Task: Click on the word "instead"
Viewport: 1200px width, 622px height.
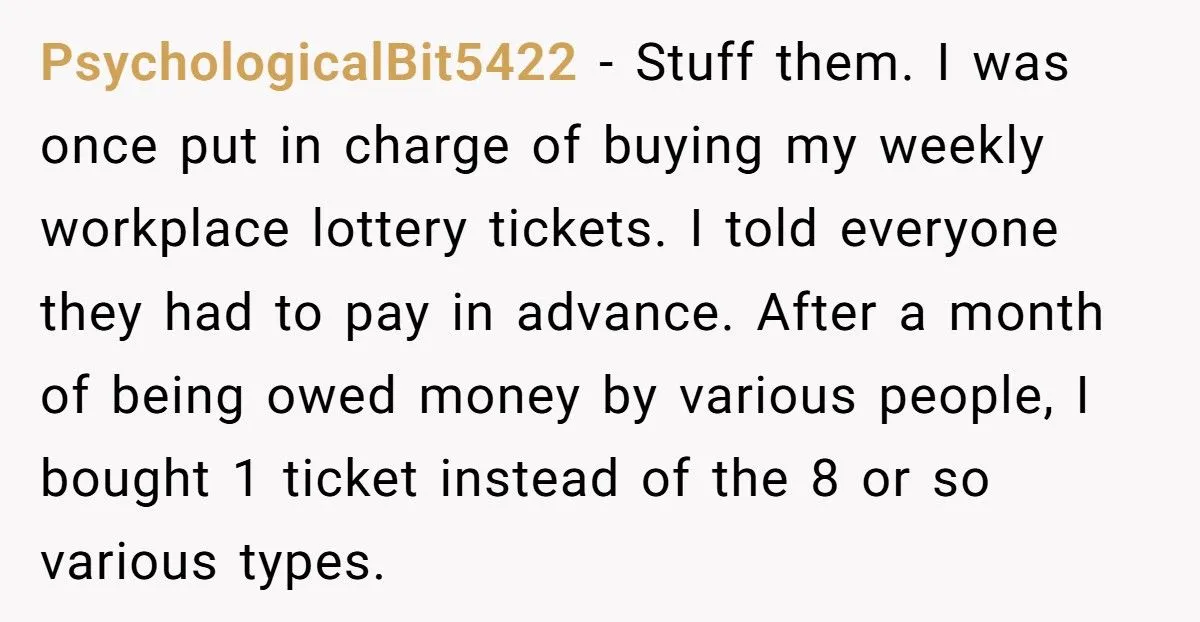Action: pos(528,480)
